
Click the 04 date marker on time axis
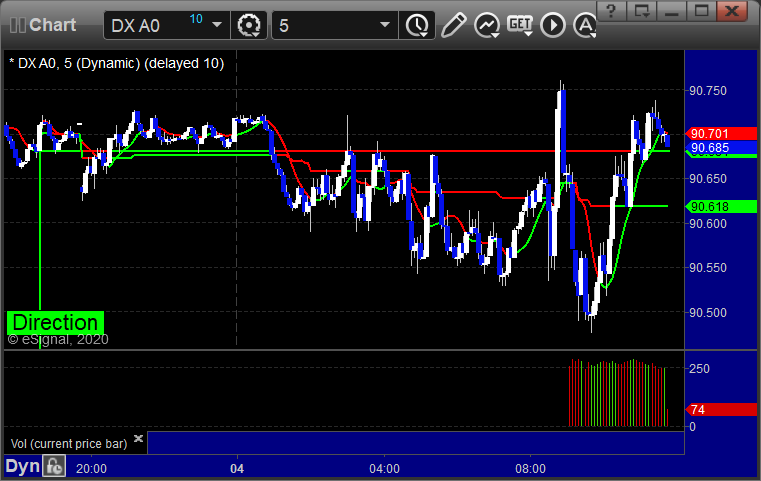pos(237,469)
